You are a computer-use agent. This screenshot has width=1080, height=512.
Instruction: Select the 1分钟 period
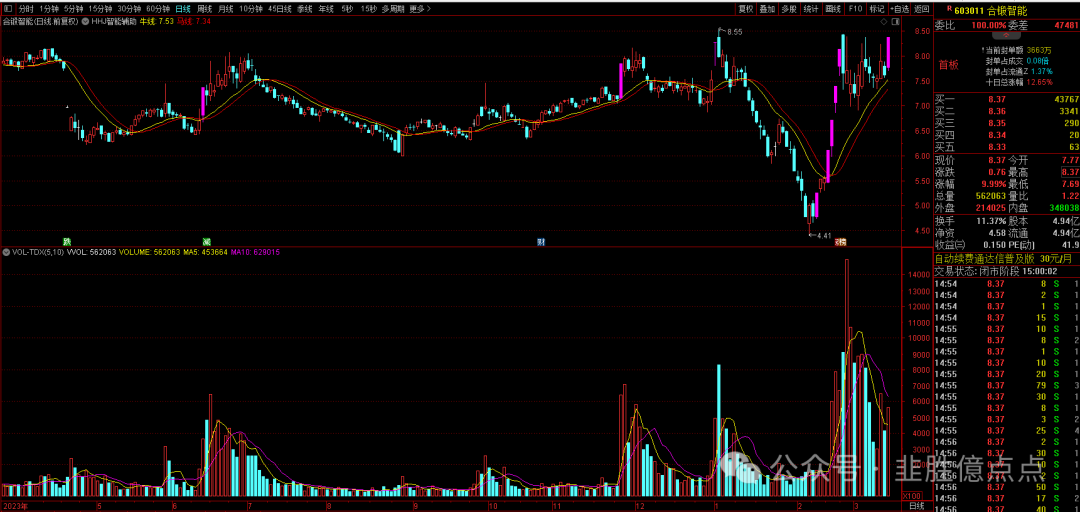pyautogui.click(x=49, y=10)
